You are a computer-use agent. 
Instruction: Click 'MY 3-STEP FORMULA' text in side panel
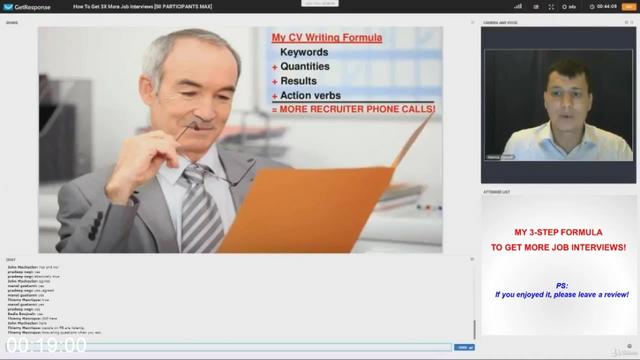(558, 232)
